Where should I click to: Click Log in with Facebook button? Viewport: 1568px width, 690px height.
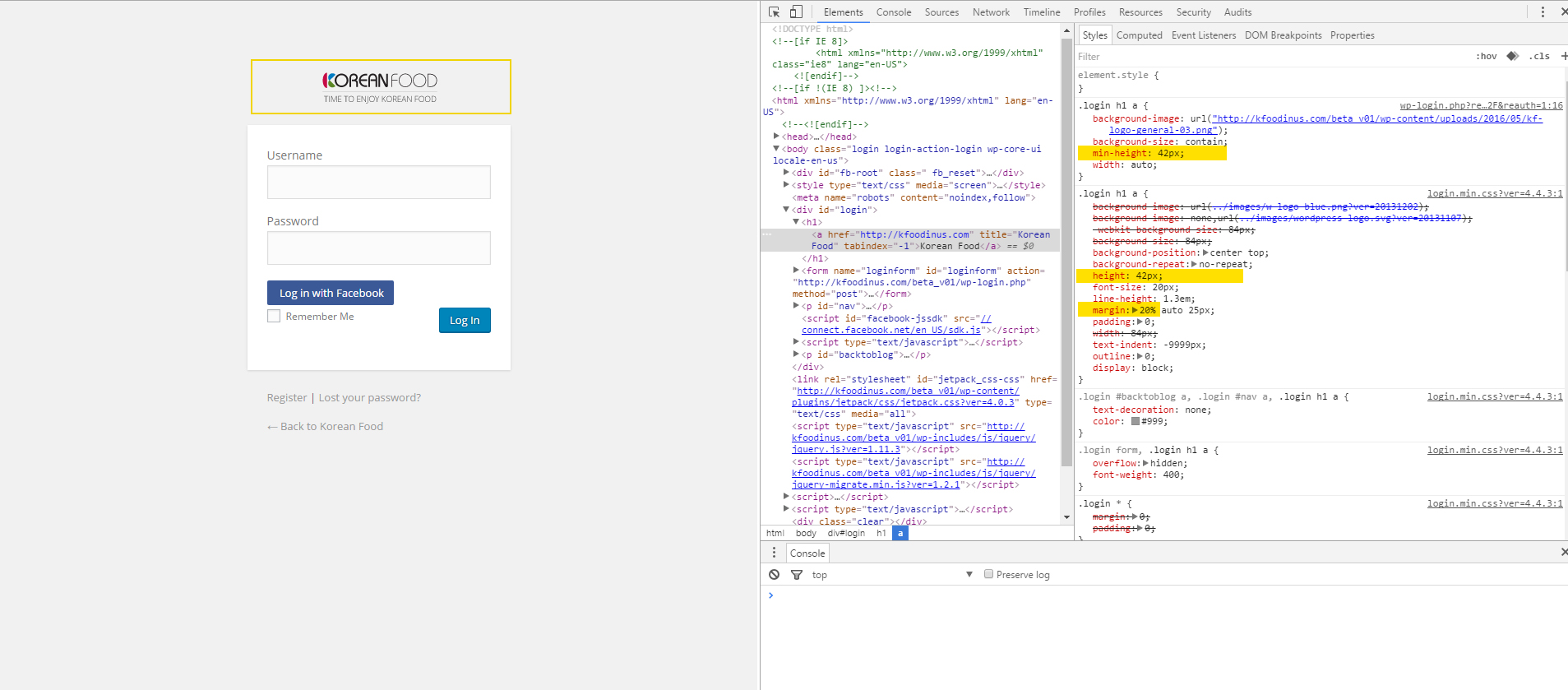(331, 293)
